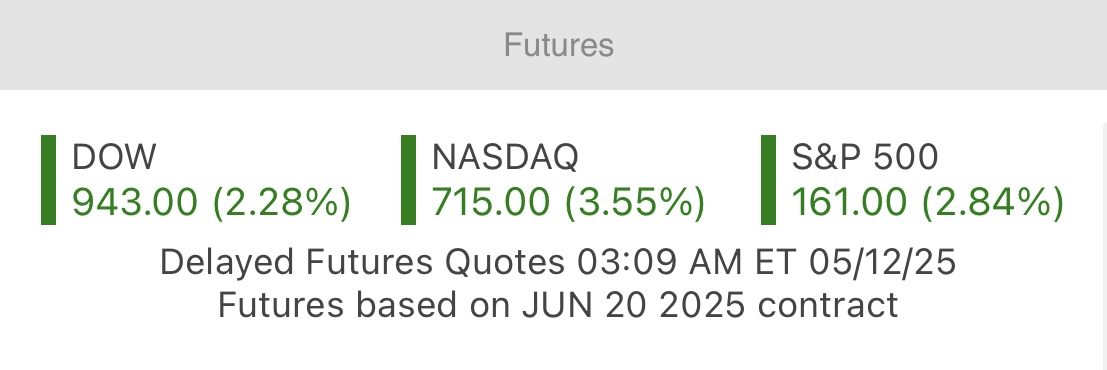Viewport: 1107px width, 370px height.
Task: Select the NASDAQ futures label
Action: point(505,157)
